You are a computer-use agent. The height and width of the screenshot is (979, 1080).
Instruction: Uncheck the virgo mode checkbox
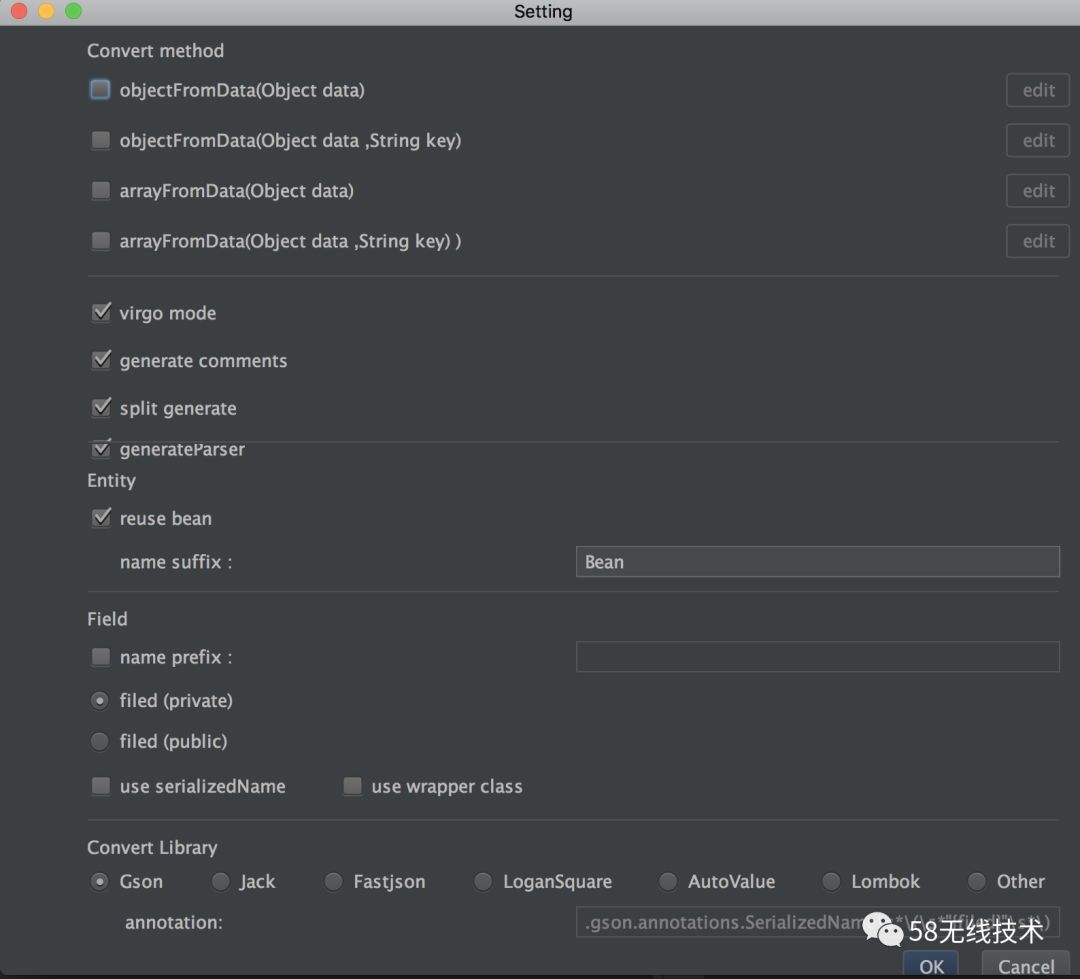(101, 313)
